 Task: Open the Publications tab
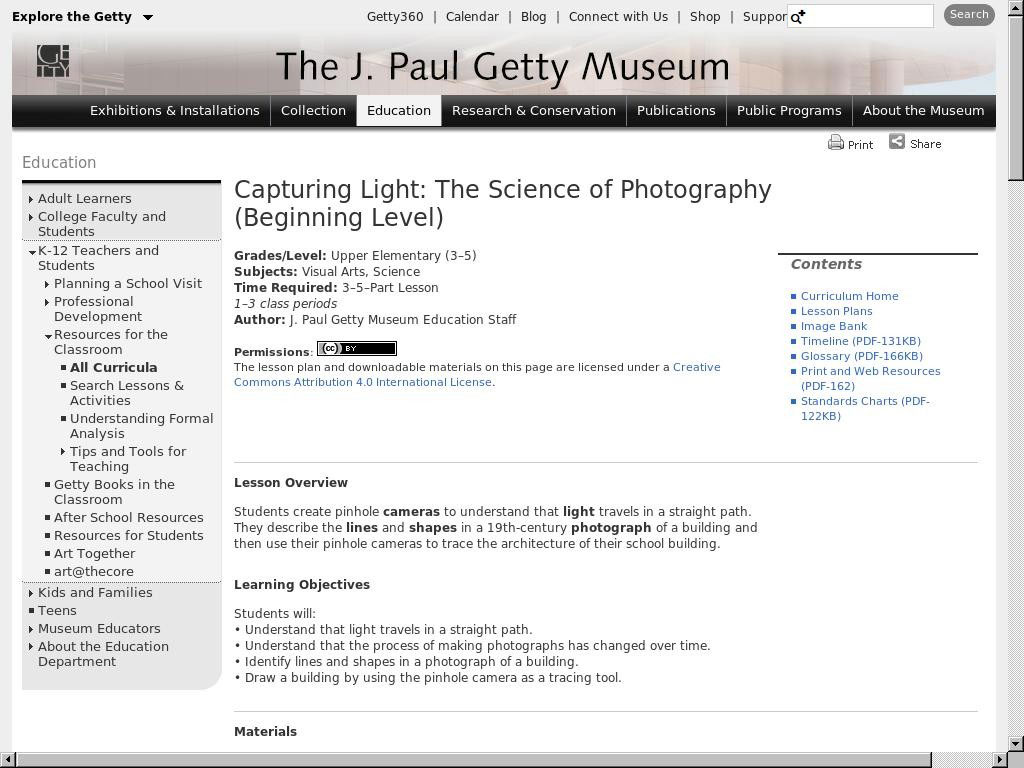point(676,110)
